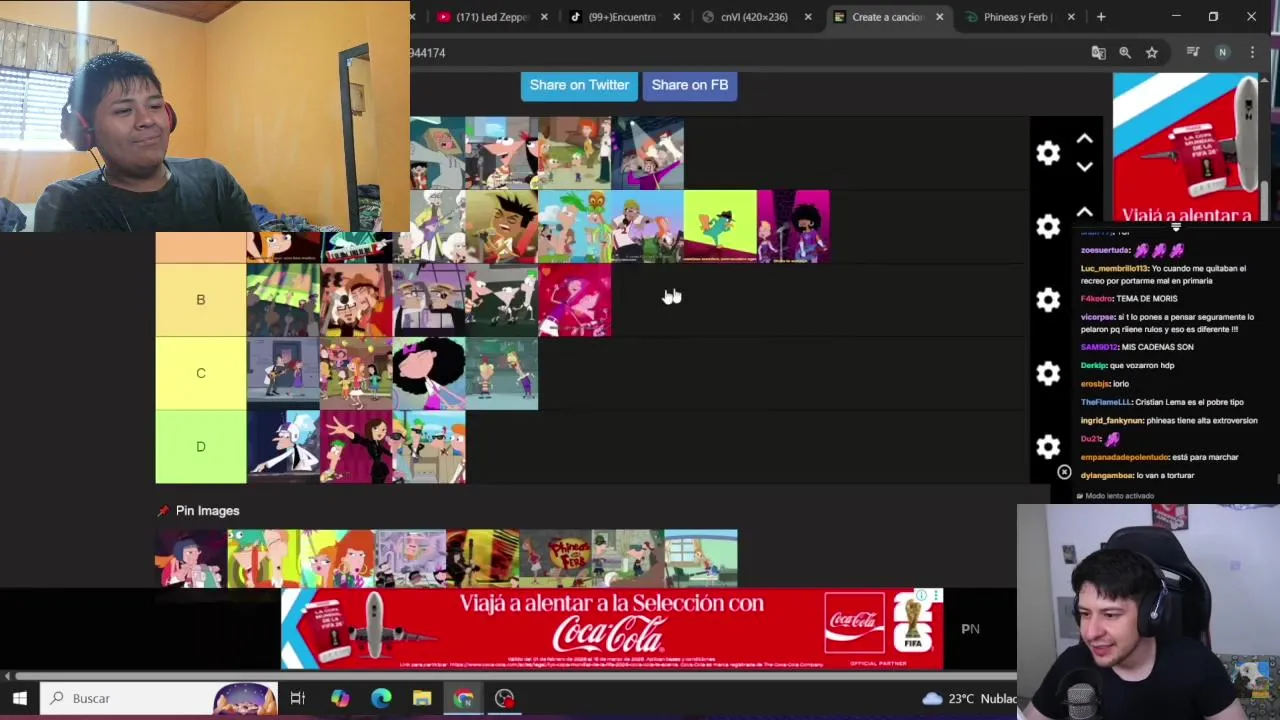Close the chat overlay with the X circle
Screen dimensions: 1280x720
1064,472
